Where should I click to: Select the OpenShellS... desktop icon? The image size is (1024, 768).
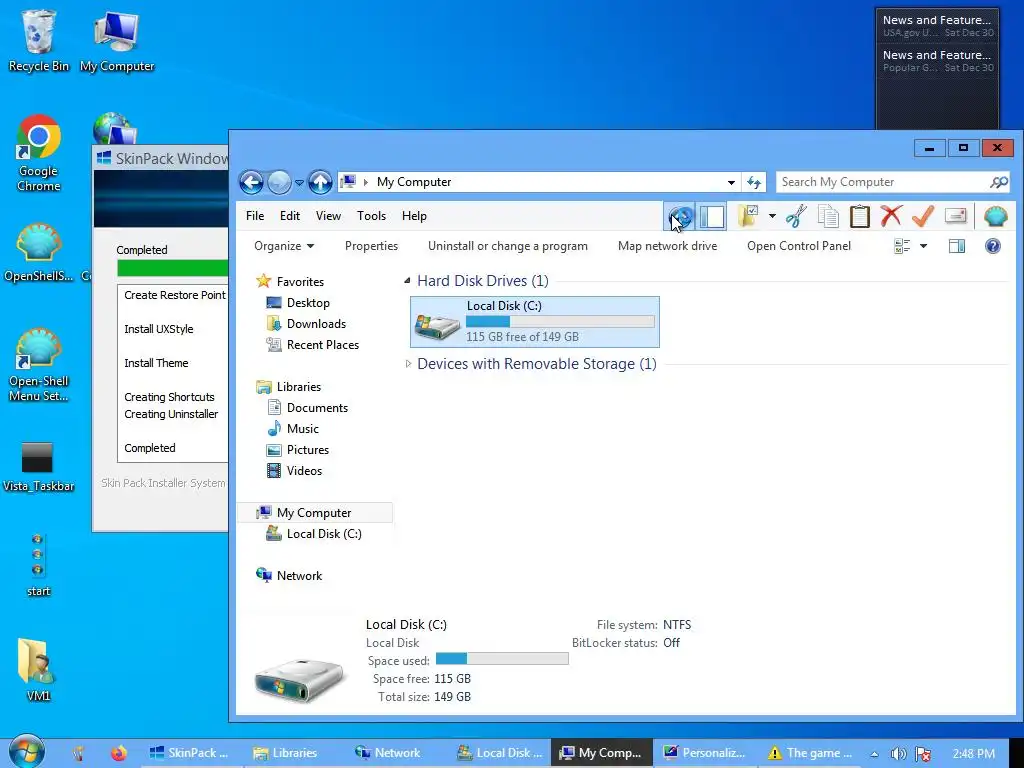pyautogui.click(x=39, y=253)
